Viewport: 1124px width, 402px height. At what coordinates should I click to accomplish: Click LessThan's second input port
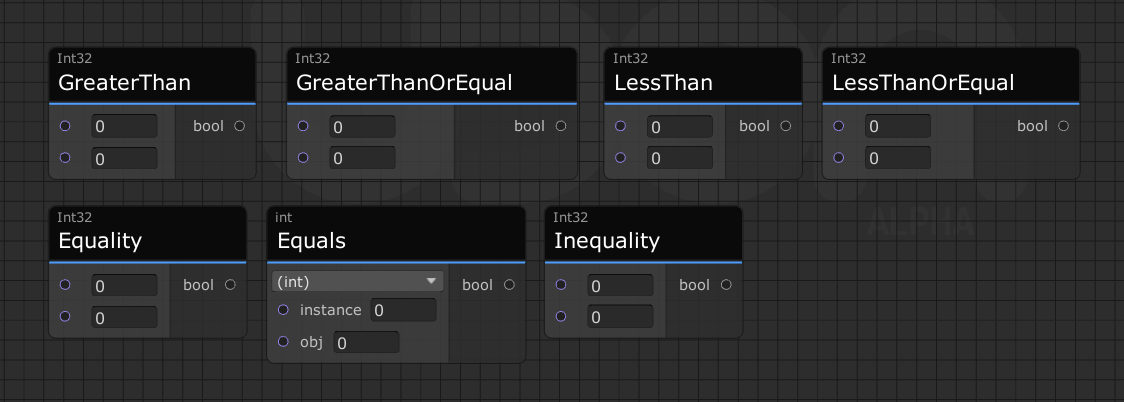tap(621, 157)
